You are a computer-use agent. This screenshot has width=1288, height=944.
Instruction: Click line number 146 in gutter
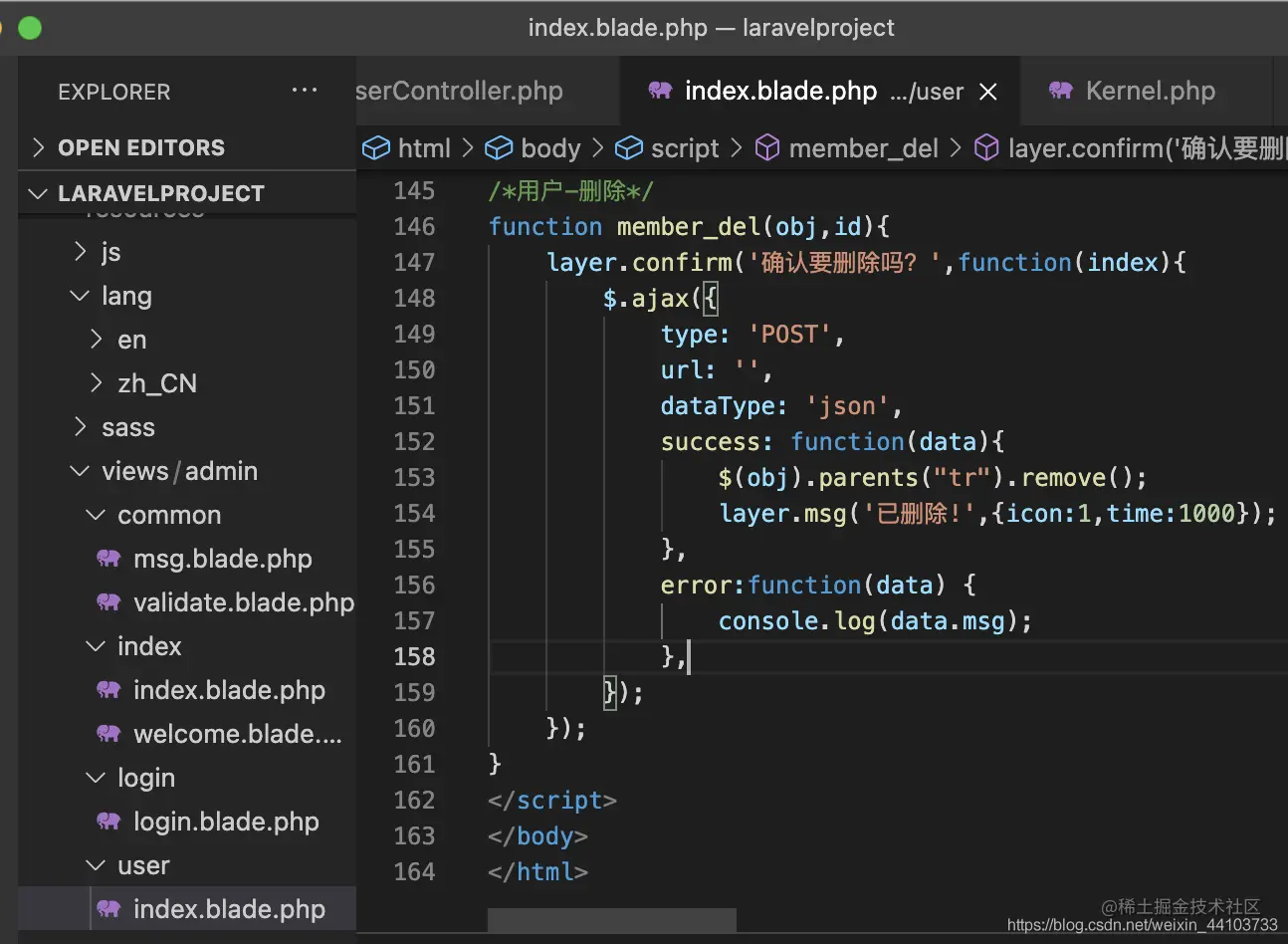point(414,226)
